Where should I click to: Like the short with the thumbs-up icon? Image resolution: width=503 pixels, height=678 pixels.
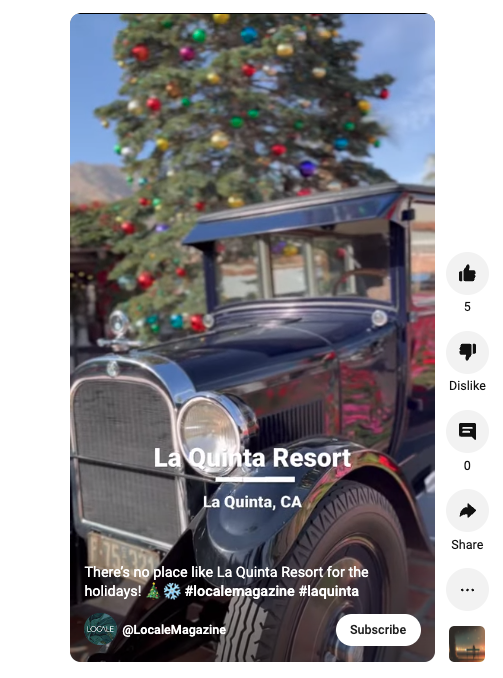[x=467, y=274]
